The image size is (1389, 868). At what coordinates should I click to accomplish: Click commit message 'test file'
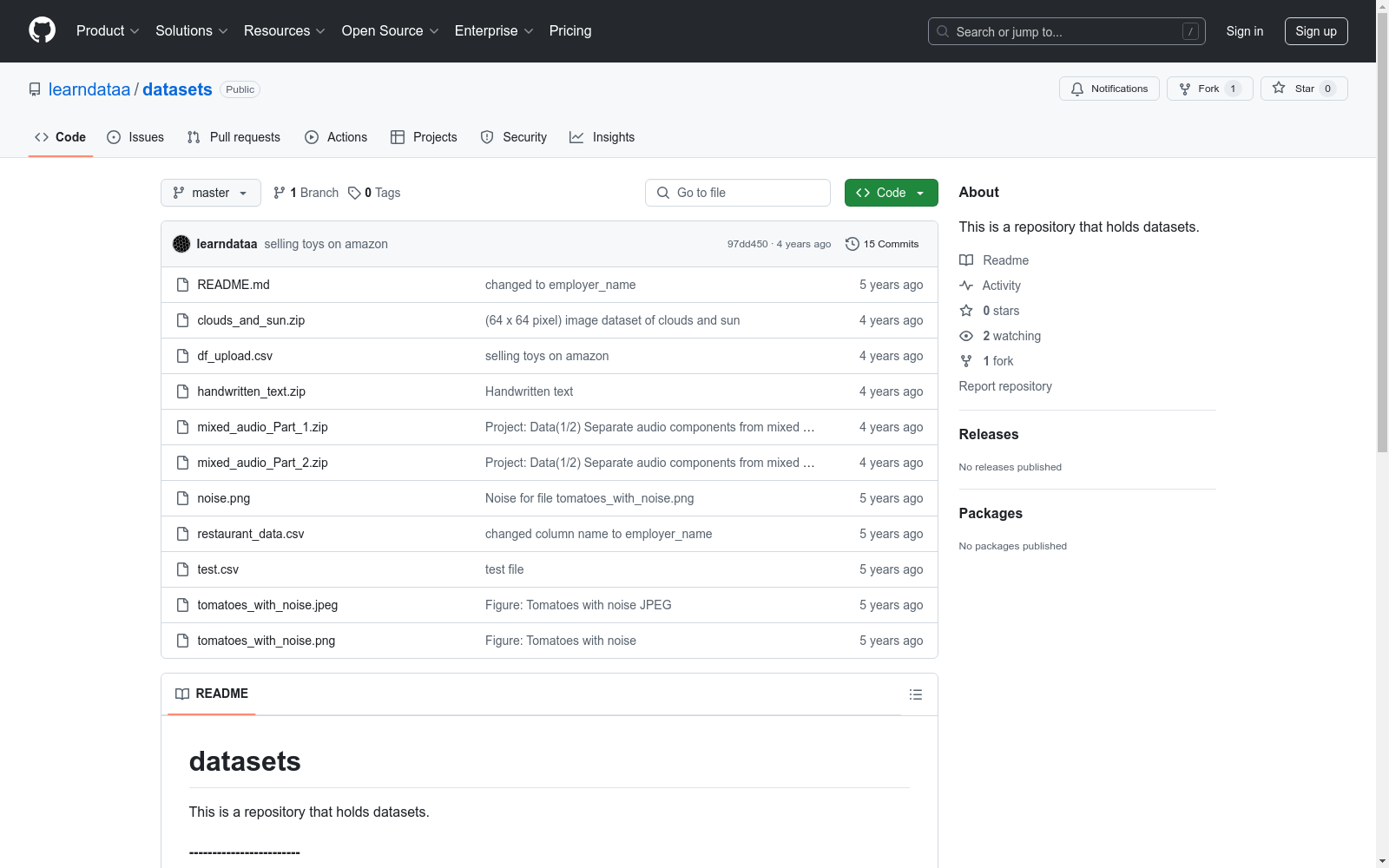[504, 569]
